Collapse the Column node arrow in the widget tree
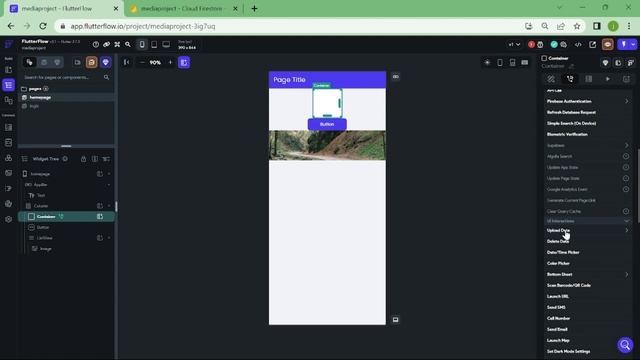The image size is (640, 360). pyautogui.click(x=109, y=206)
